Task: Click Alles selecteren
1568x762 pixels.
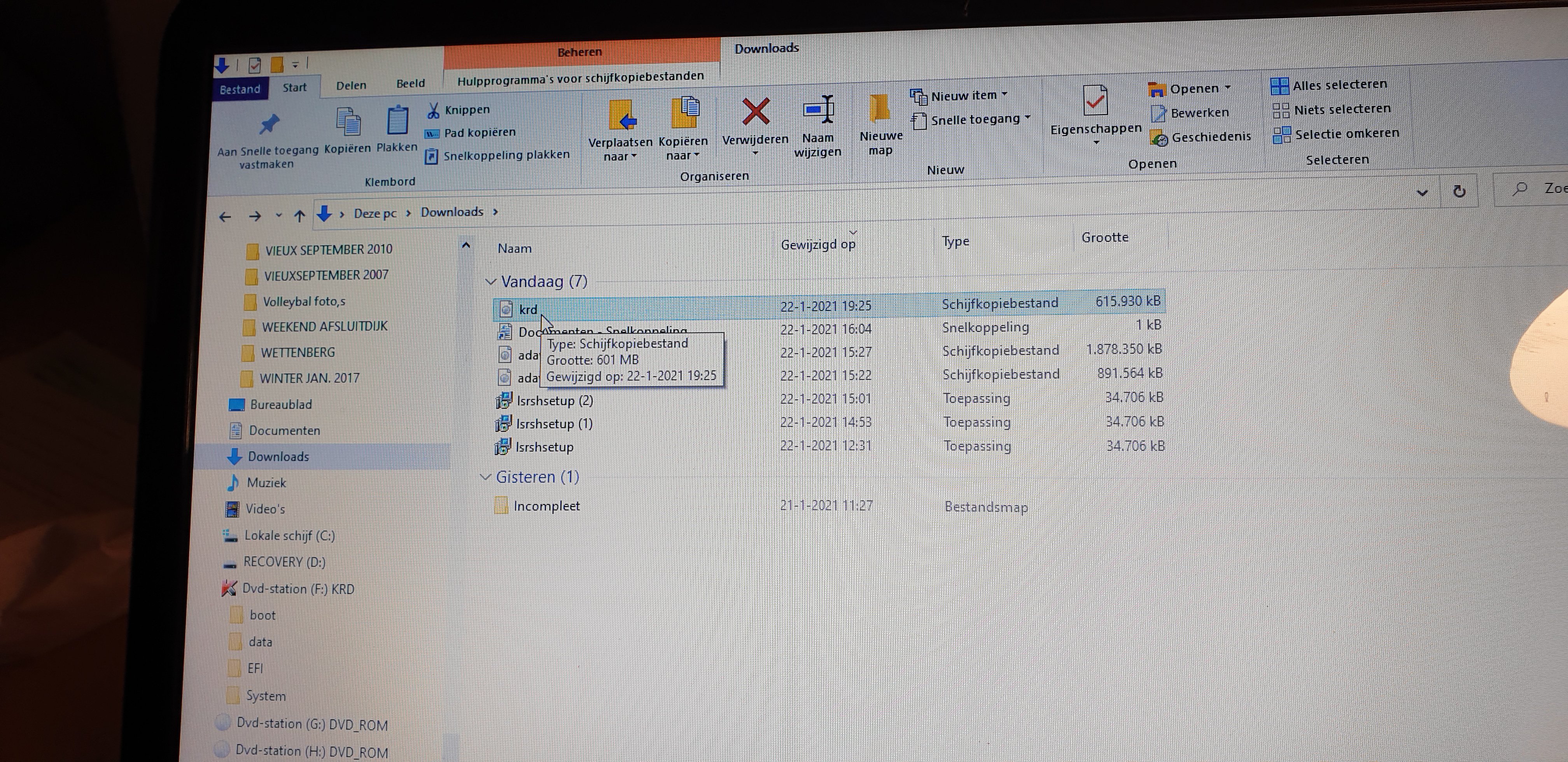Action: point(1329,85)
